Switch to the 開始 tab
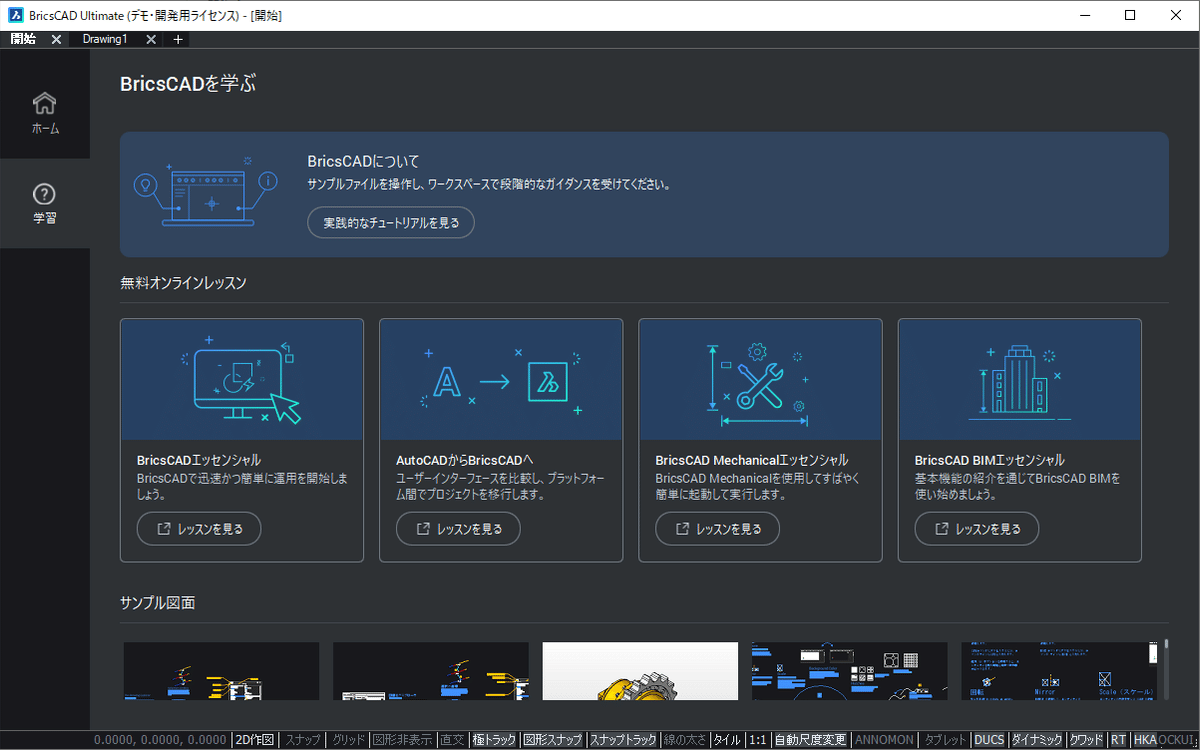 tap(24, 39)
